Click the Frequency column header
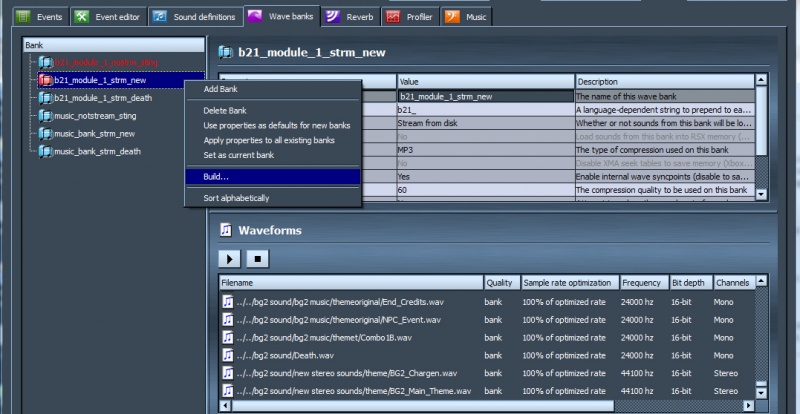Image resolution: width=800 pixels, height=414 pixels. point(642,283)
